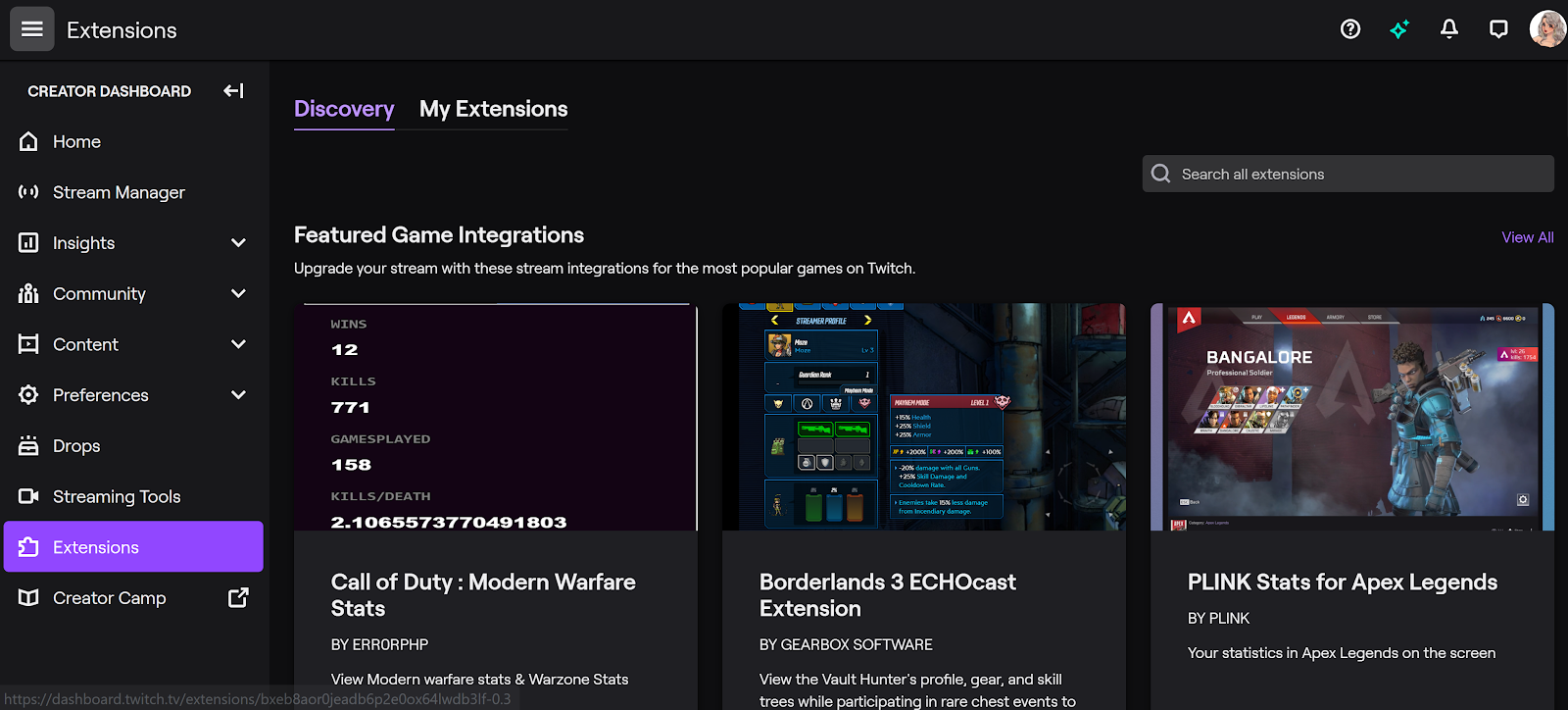Focus the Search all extensions field

pyautogui.click(x=1348, y=174)
